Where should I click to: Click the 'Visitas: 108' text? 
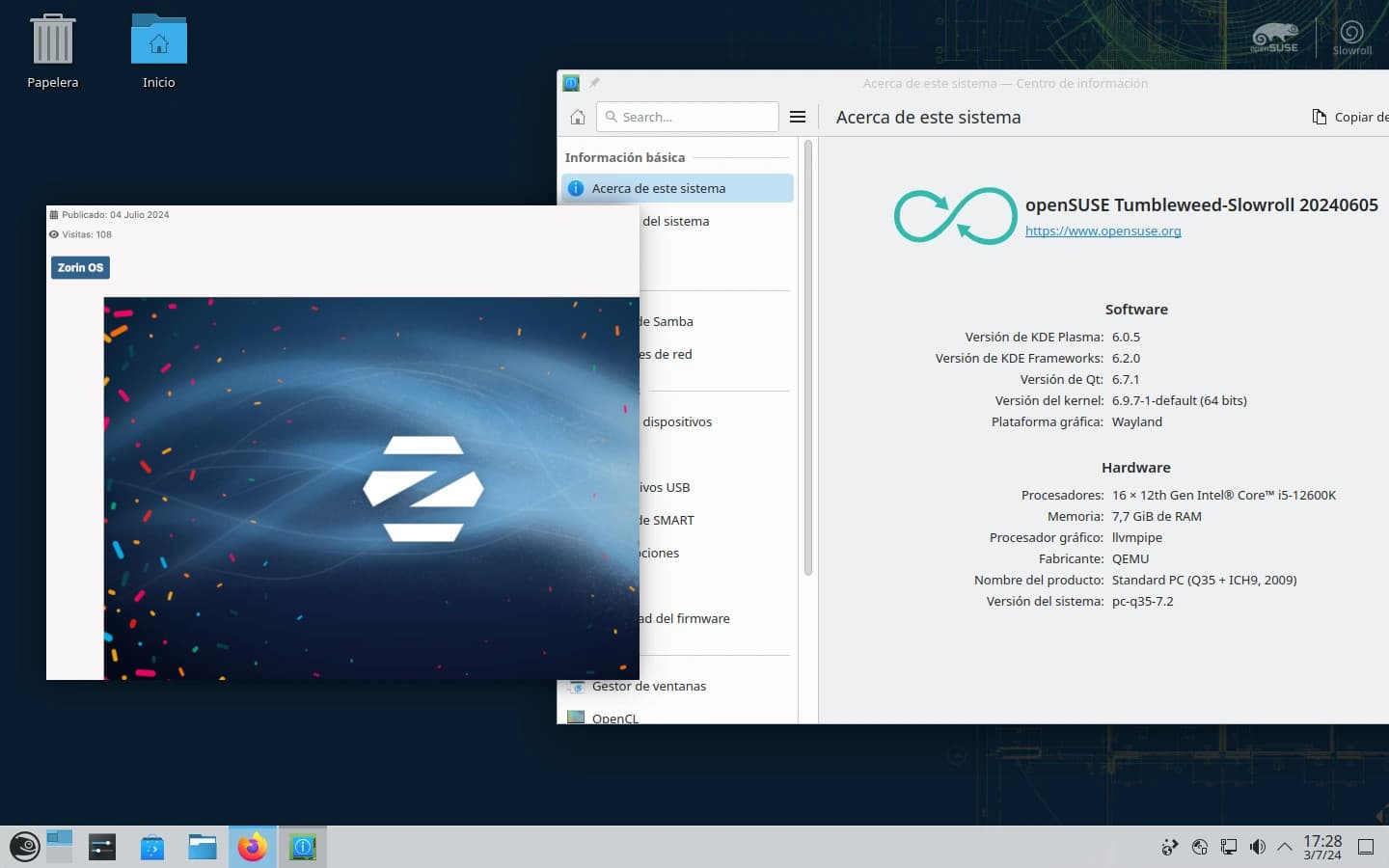[x=87, y=234]
